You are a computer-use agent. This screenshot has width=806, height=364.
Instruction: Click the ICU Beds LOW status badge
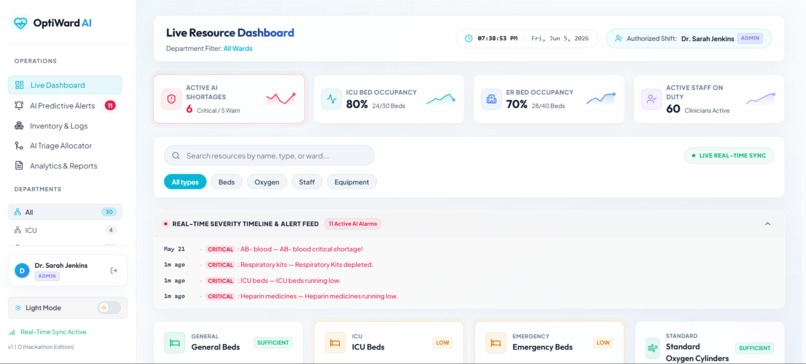click(443, 342)
